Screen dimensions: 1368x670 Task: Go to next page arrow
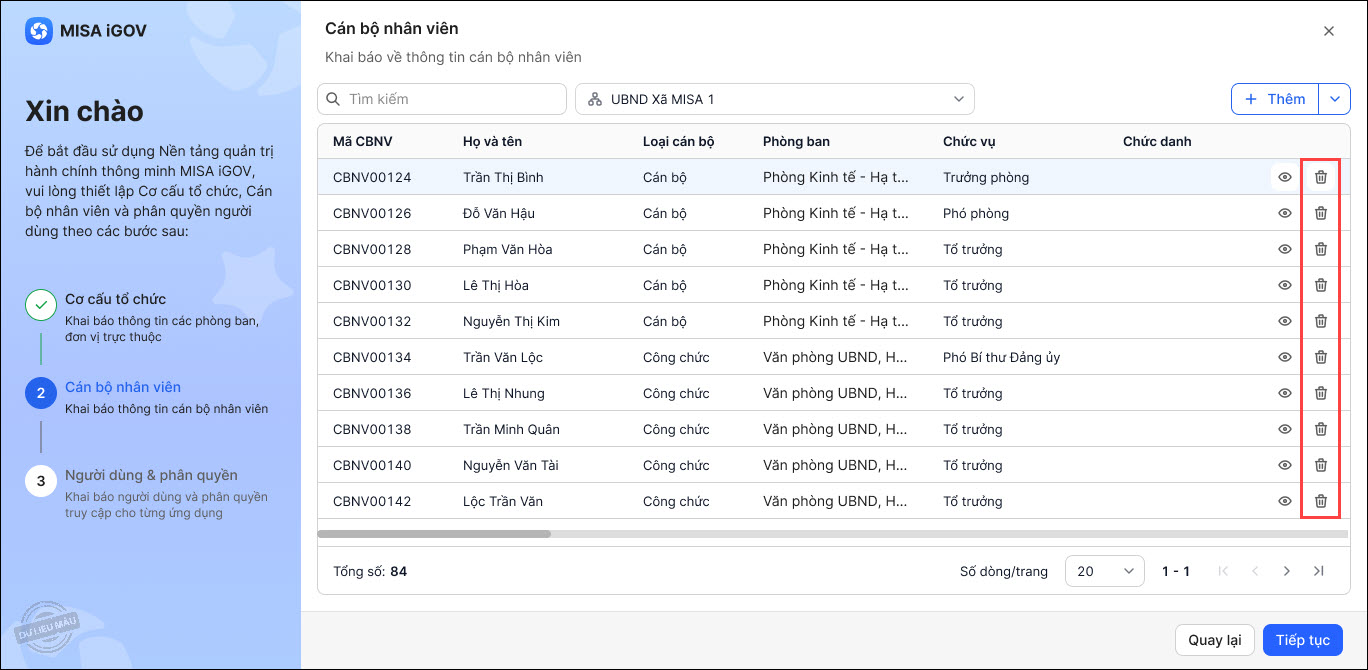[x=1287, y=571]
